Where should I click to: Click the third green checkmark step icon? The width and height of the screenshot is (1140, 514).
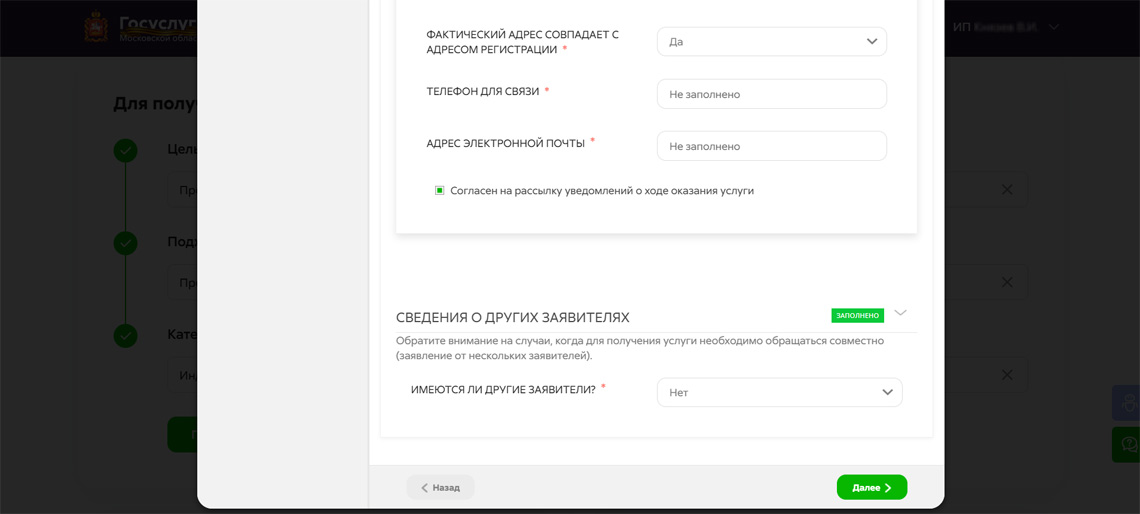click(126, 335)
